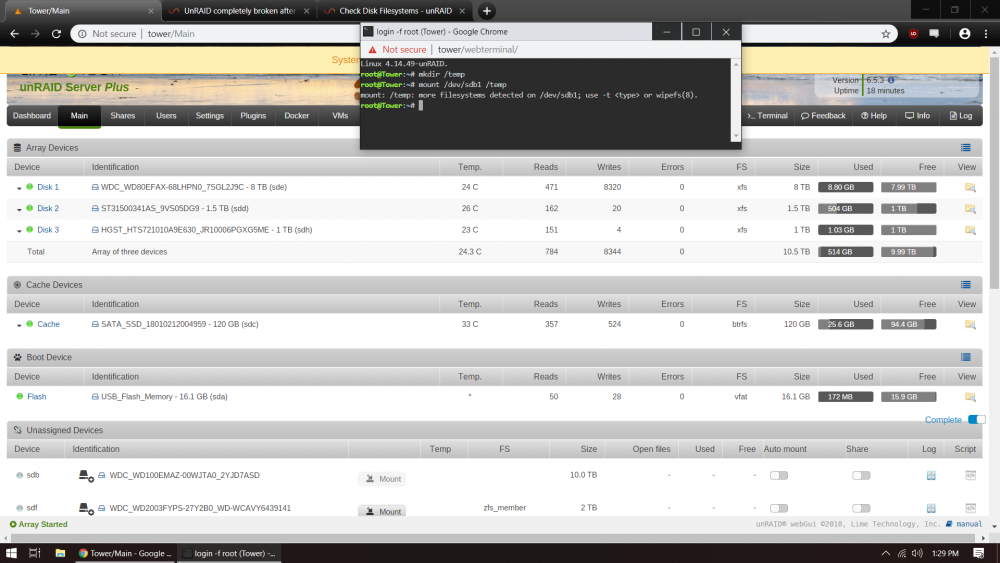Click the Cache green status indicator
The height and width of the screenshot is (563, 1000).
pyautogui.click(x=29, y=324)
